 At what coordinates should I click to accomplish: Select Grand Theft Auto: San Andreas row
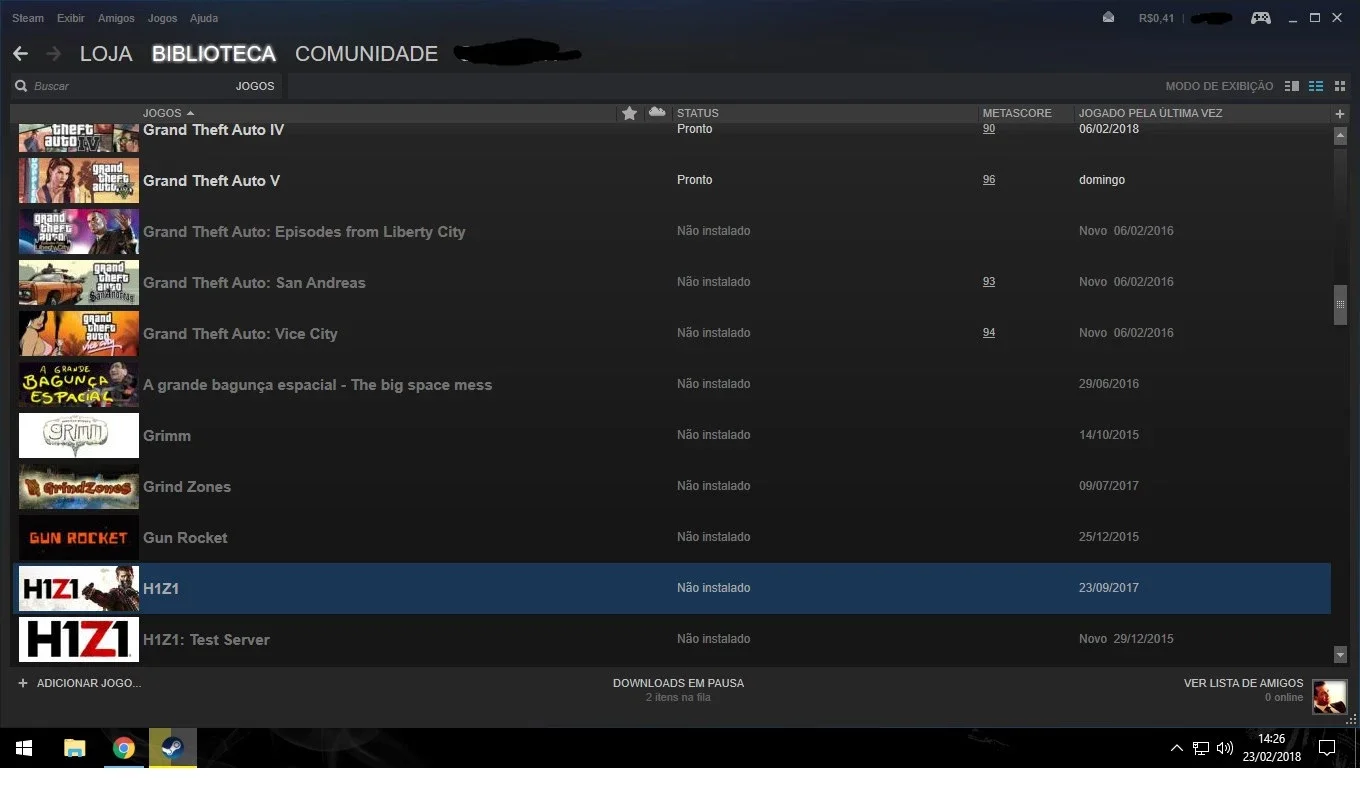(672, 283)
